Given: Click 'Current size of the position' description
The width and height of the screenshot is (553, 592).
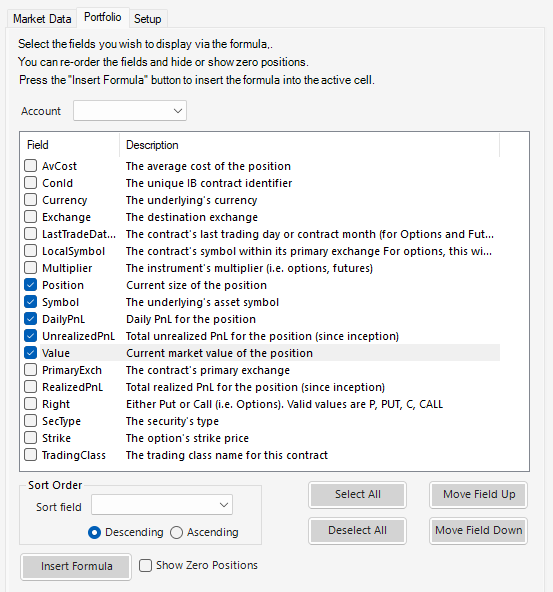Looking at the screenshot, I should [x=196, y=285].
